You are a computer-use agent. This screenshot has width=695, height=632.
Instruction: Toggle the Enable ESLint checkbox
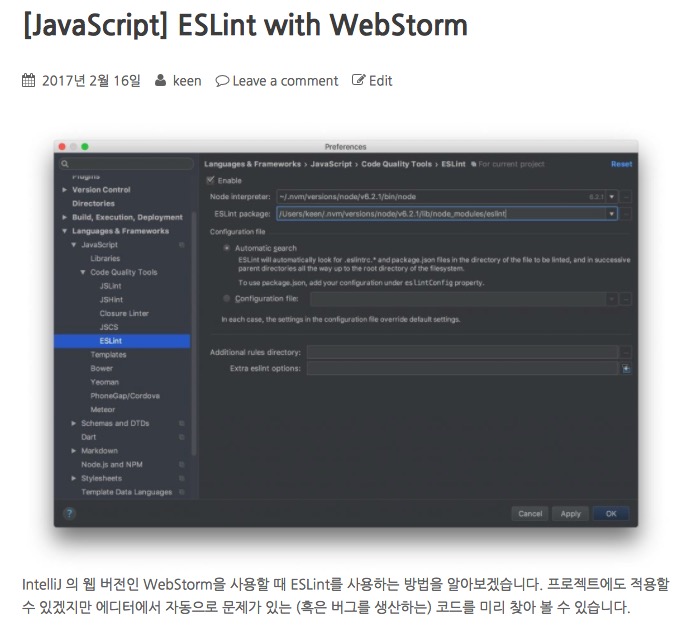[x=211, y=180]
